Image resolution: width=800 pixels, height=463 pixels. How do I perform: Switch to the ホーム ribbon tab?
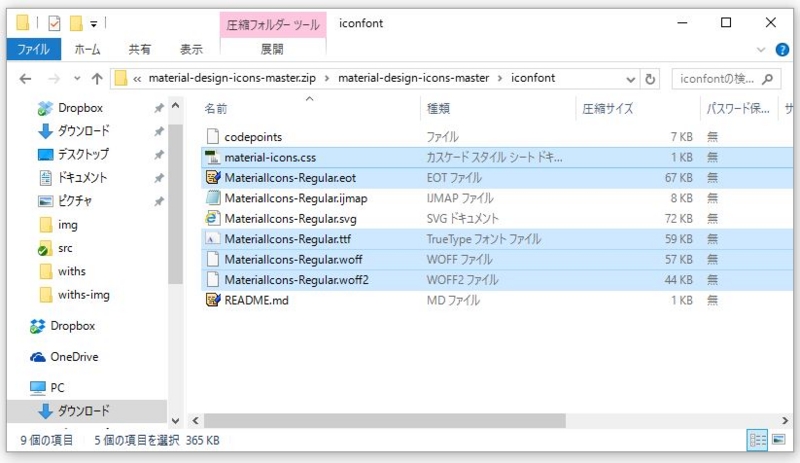tap(87, 49)
